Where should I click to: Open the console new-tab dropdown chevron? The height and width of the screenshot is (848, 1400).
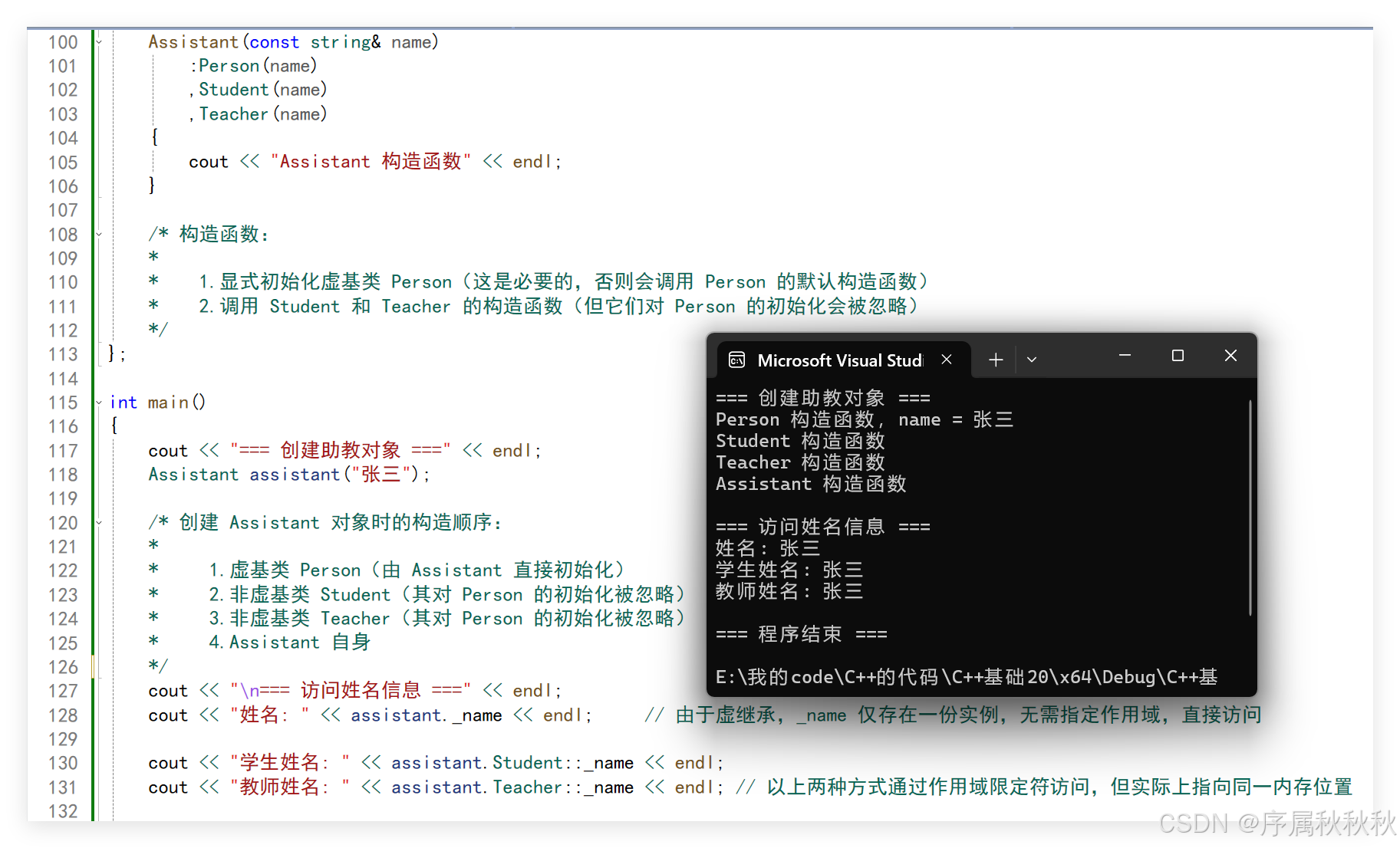coord(1032,360)
